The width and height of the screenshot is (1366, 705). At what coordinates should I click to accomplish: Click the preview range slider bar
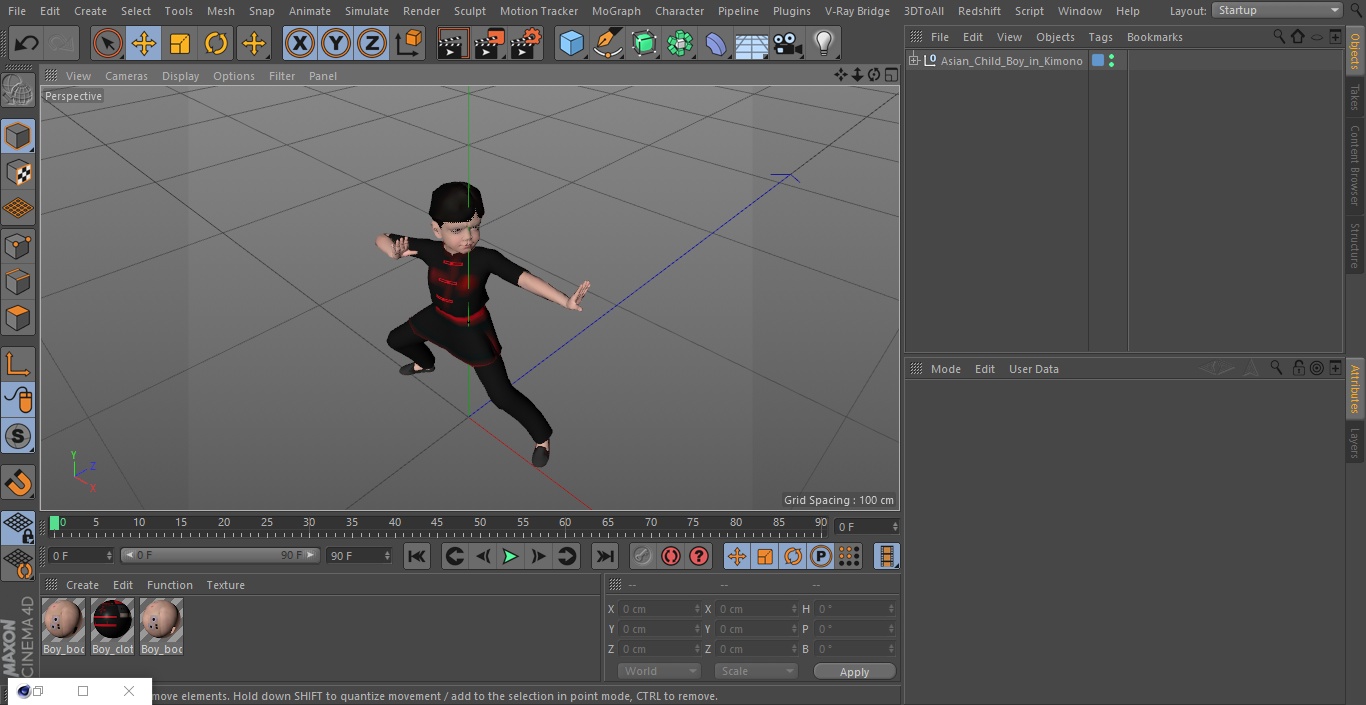[220, 555]
